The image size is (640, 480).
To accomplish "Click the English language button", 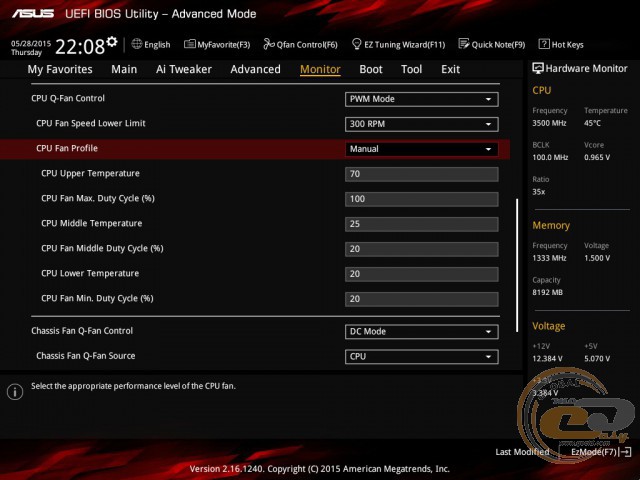I will pos(157,45).
